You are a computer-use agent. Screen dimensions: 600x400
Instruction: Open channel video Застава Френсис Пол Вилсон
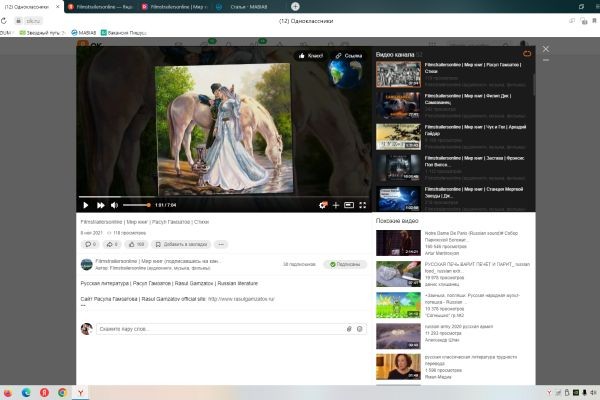click(455, 168)
